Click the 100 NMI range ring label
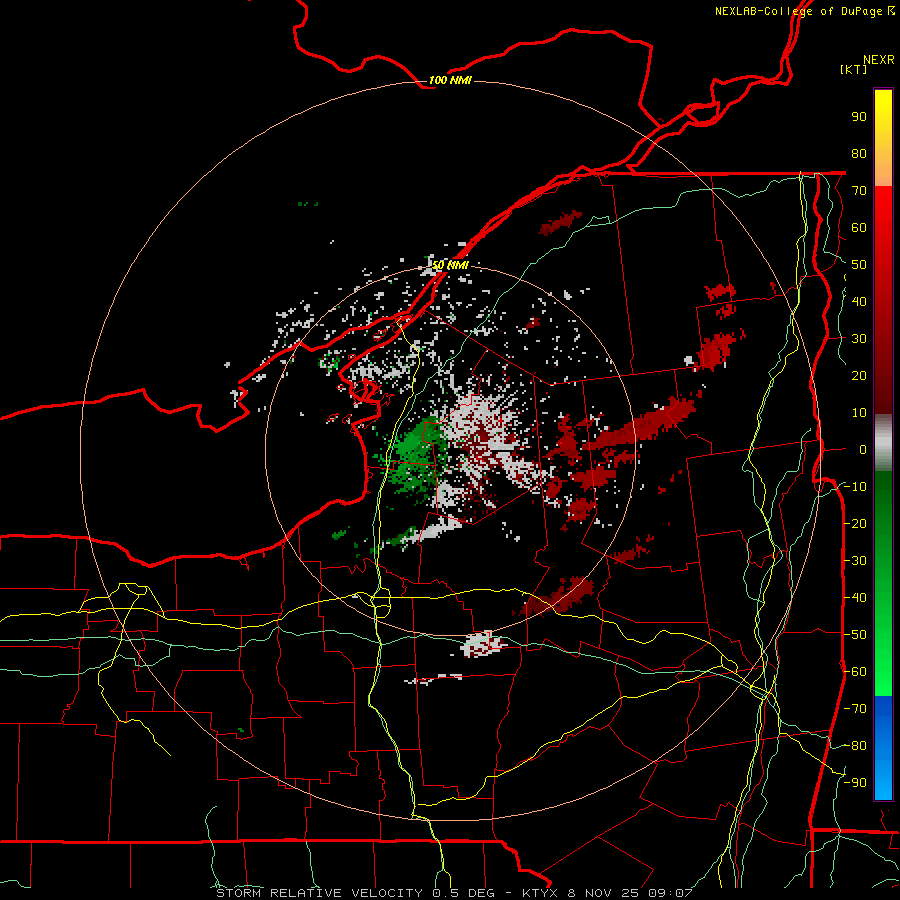 point(450,80)
